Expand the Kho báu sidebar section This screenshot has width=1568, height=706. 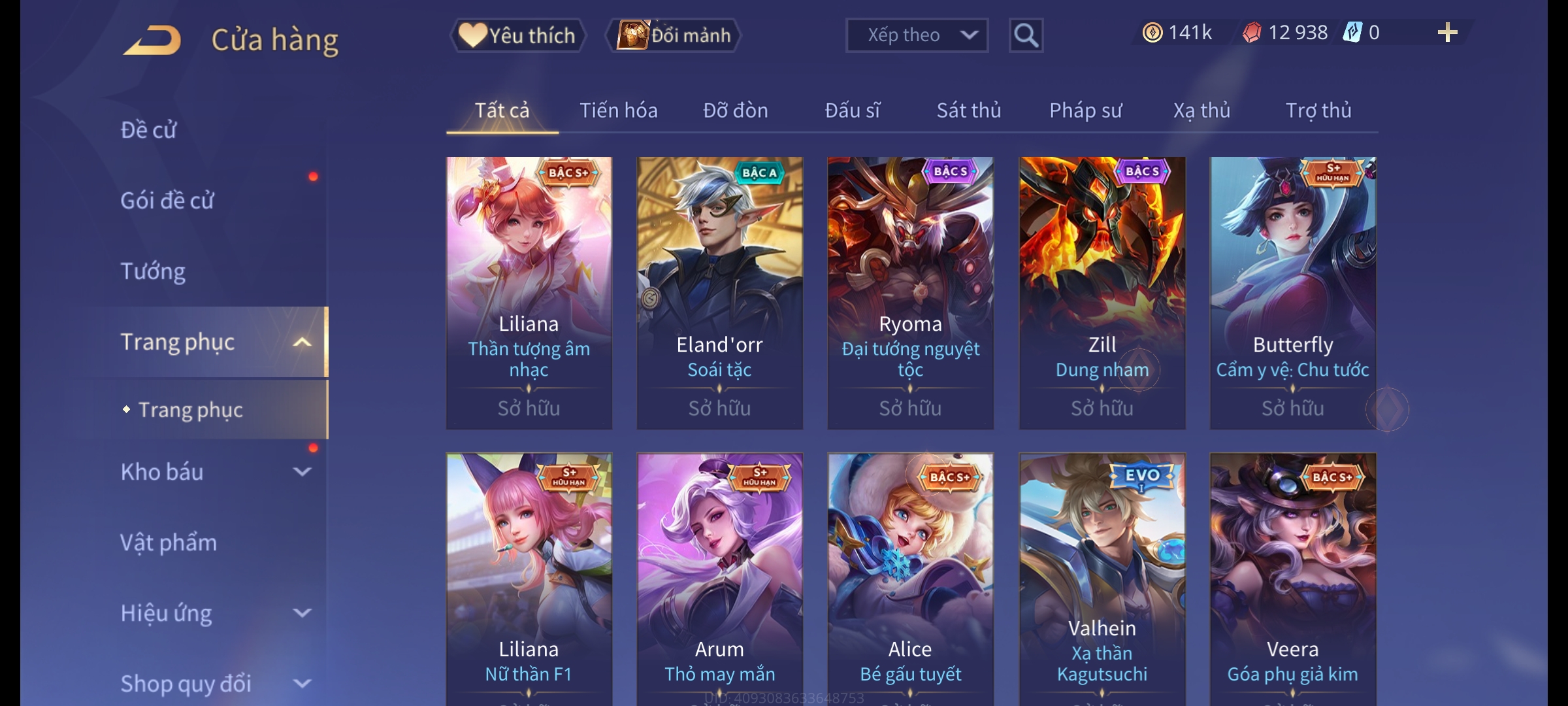(302, 472)
